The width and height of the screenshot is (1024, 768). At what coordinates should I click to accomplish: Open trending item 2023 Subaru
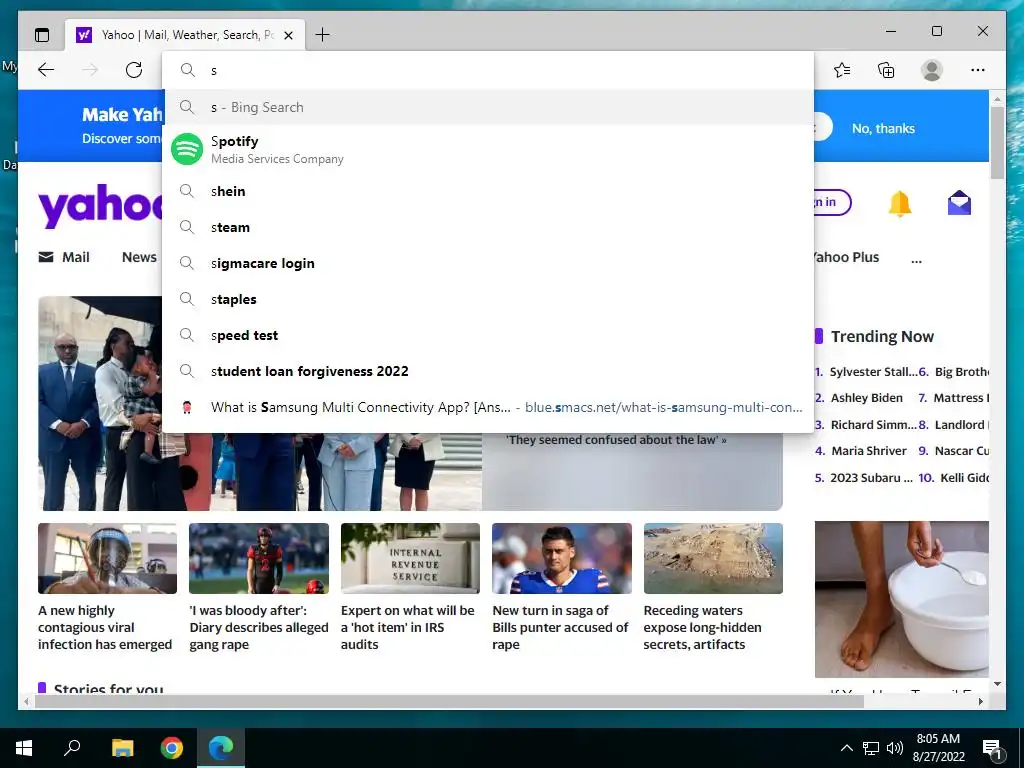[871, 477]
